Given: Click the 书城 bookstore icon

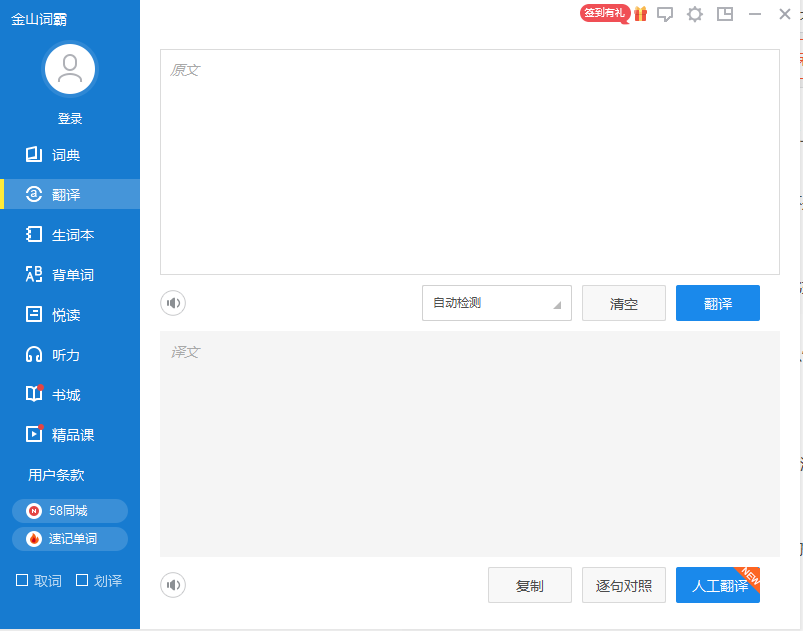Looking at the screenshot, I should 34,394.
